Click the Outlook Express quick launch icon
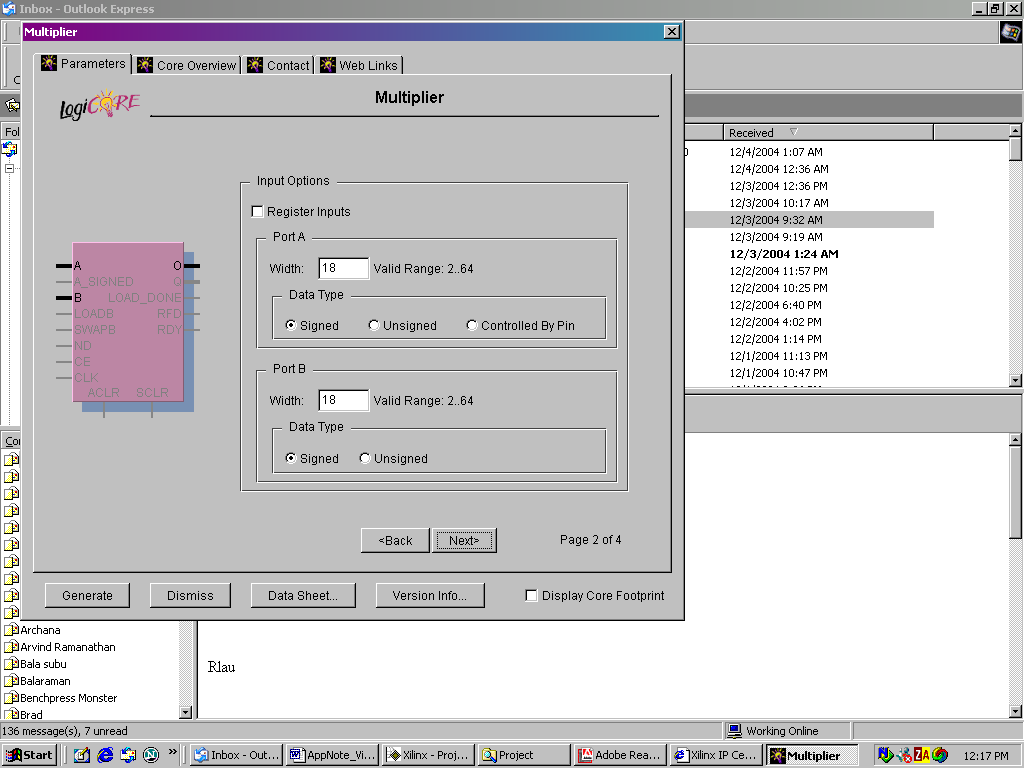This screenshot has height=768, width=1024. [128, 755]
